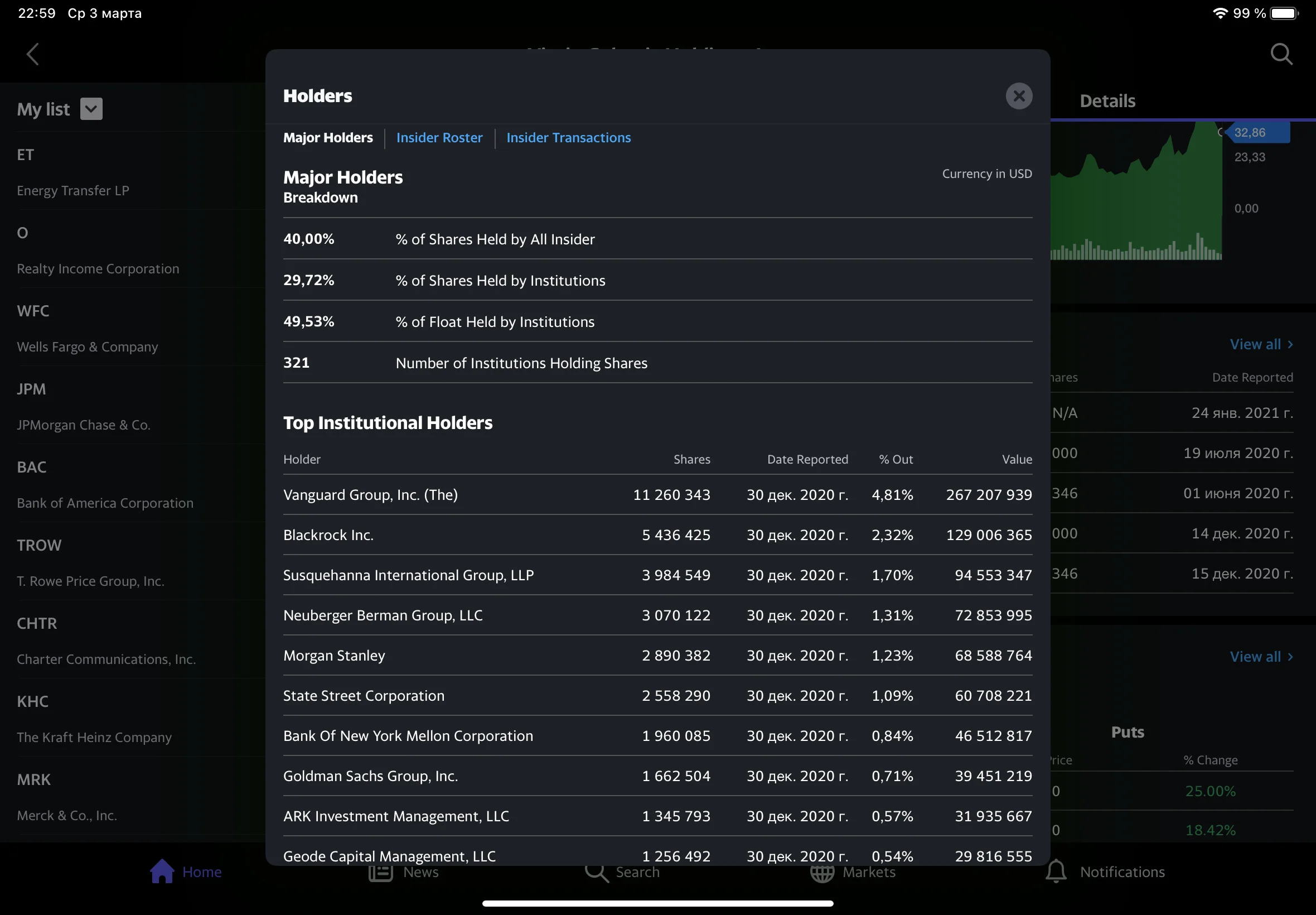The height and width of the screenshot is (915, 1316).
Task: Select T. Rowe Price Group in the watchlist
Action: (132, 561)
